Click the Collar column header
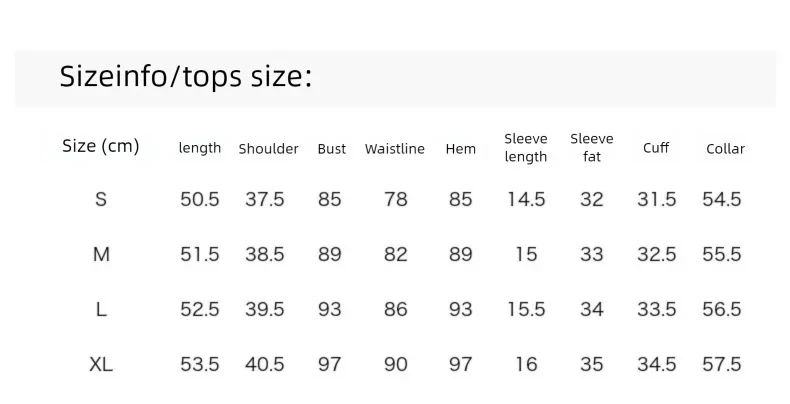 [726, 149]
